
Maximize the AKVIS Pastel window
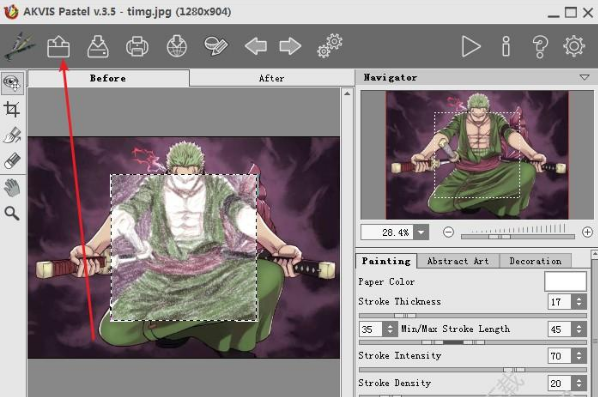(571, 13)
